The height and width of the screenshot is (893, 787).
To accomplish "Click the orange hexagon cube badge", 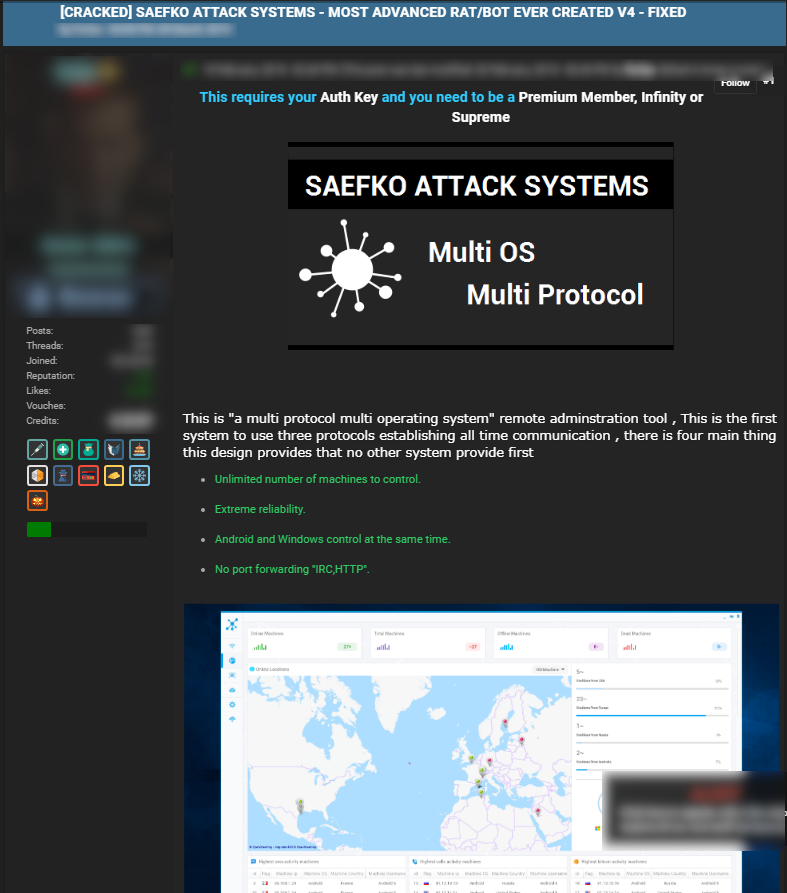I will point(37,476).
